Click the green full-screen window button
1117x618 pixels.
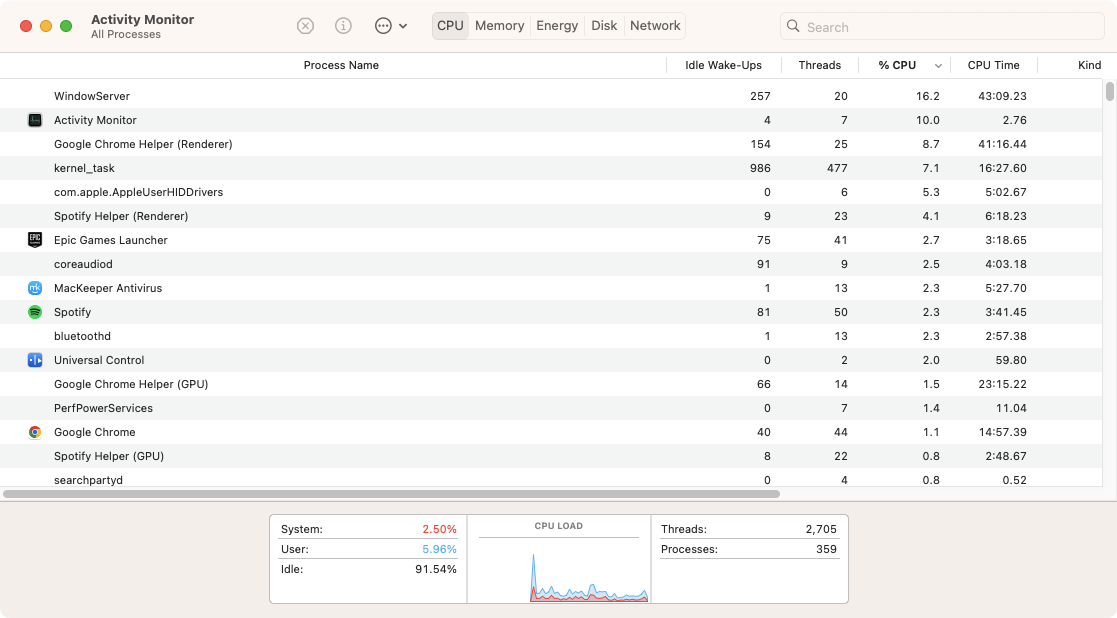pos(66,26)
